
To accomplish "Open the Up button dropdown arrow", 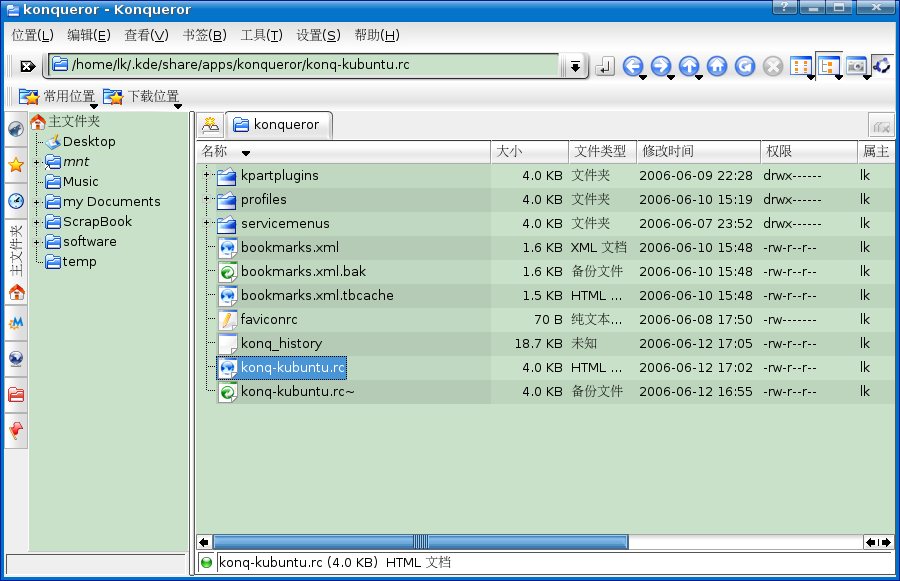I will (x=699, y=77).
